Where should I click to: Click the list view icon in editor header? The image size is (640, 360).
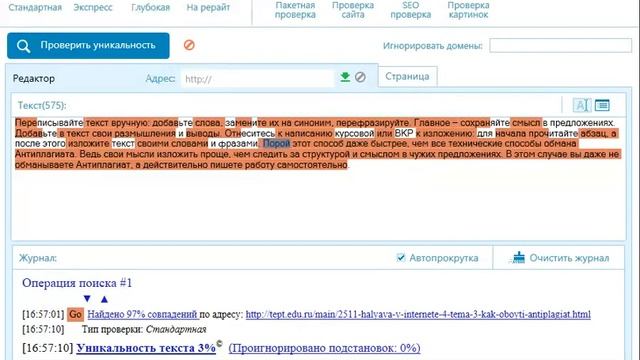pyautogui.click(x=602, y=105)
